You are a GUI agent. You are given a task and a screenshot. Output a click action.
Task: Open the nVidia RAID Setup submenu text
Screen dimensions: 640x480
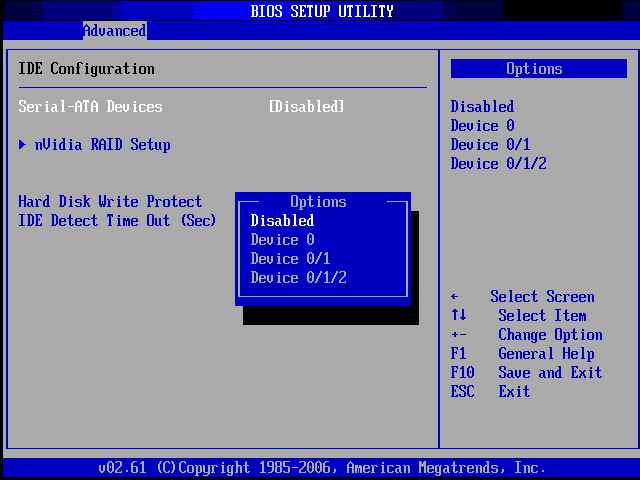coord(102,145)
